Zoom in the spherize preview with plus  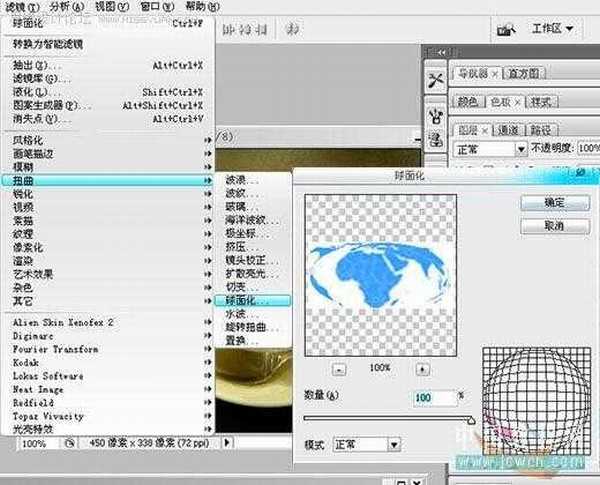[x=421, y=368]
